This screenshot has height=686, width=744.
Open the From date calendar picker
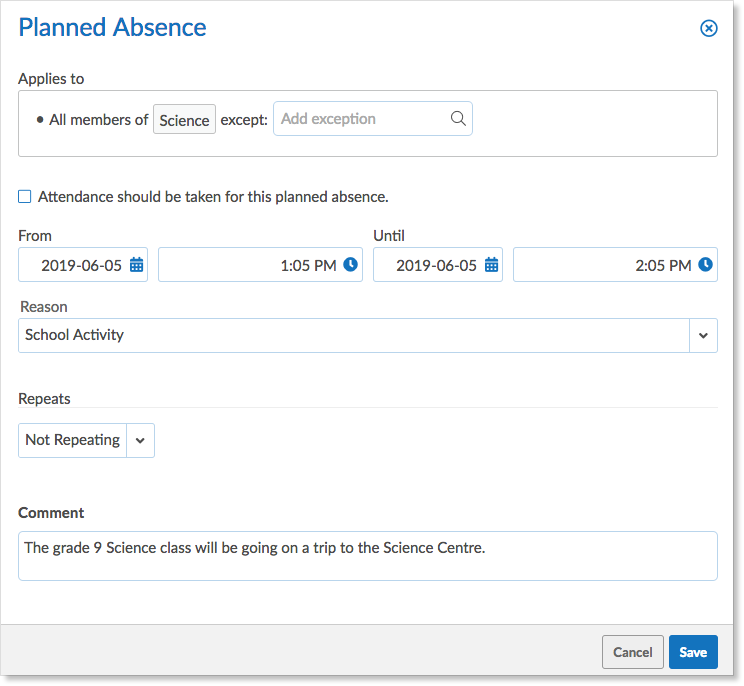coord(136,265)
